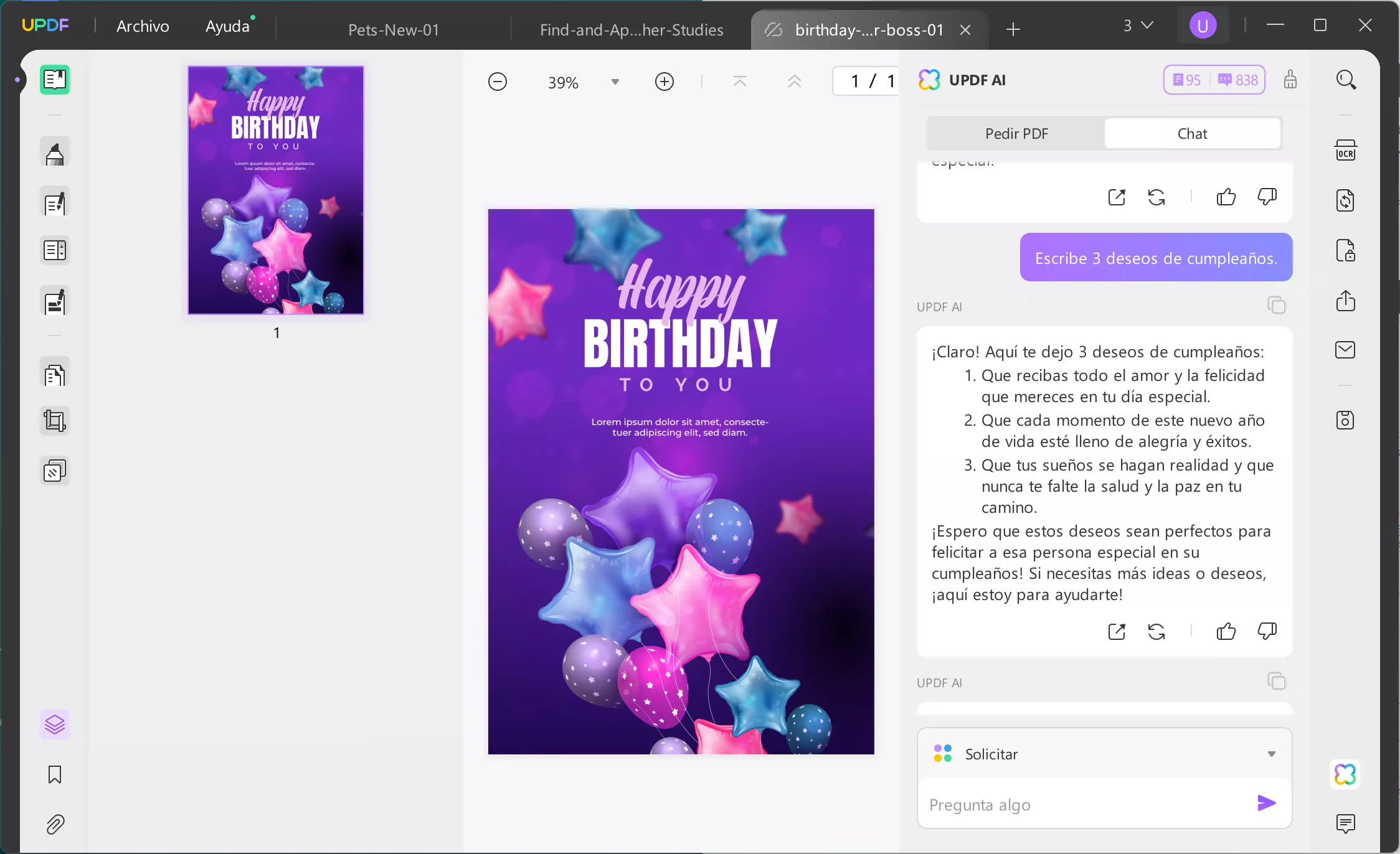Click the Layers icon in sidebar

point(55,725)
